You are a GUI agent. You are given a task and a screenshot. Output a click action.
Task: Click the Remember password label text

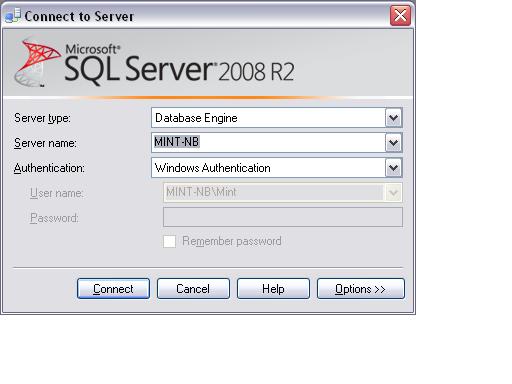[232, 241]
